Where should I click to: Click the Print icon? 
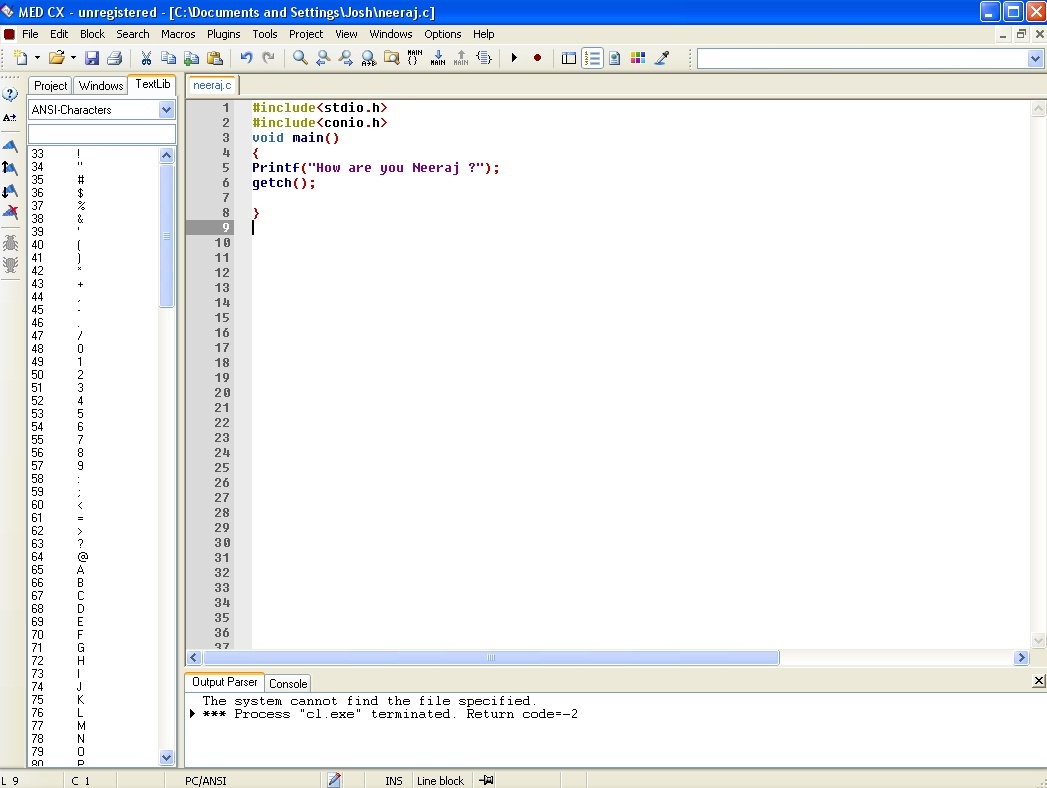(114, 57)
